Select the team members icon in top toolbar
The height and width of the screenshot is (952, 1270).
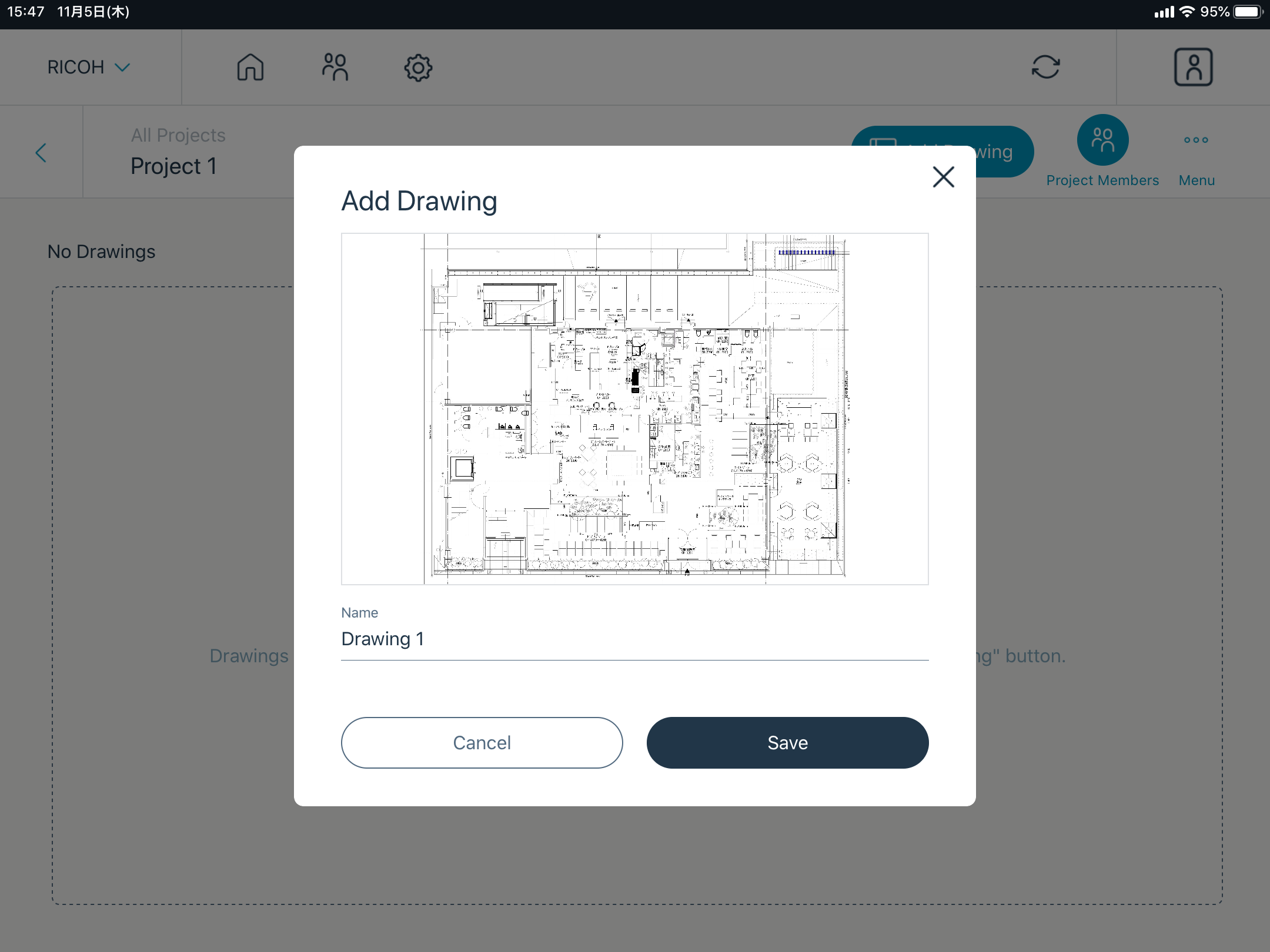[334, 67]
